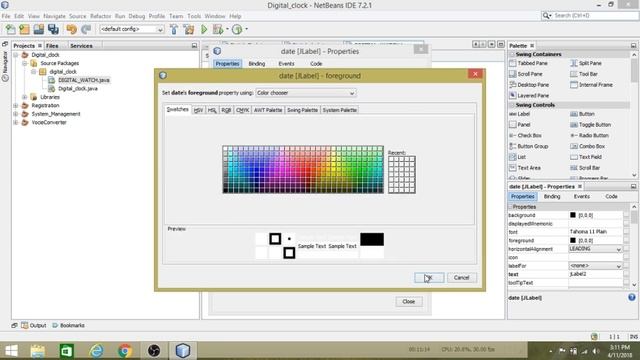Click the New File toolbar icon
640x360 pixels.
point(11,29)
